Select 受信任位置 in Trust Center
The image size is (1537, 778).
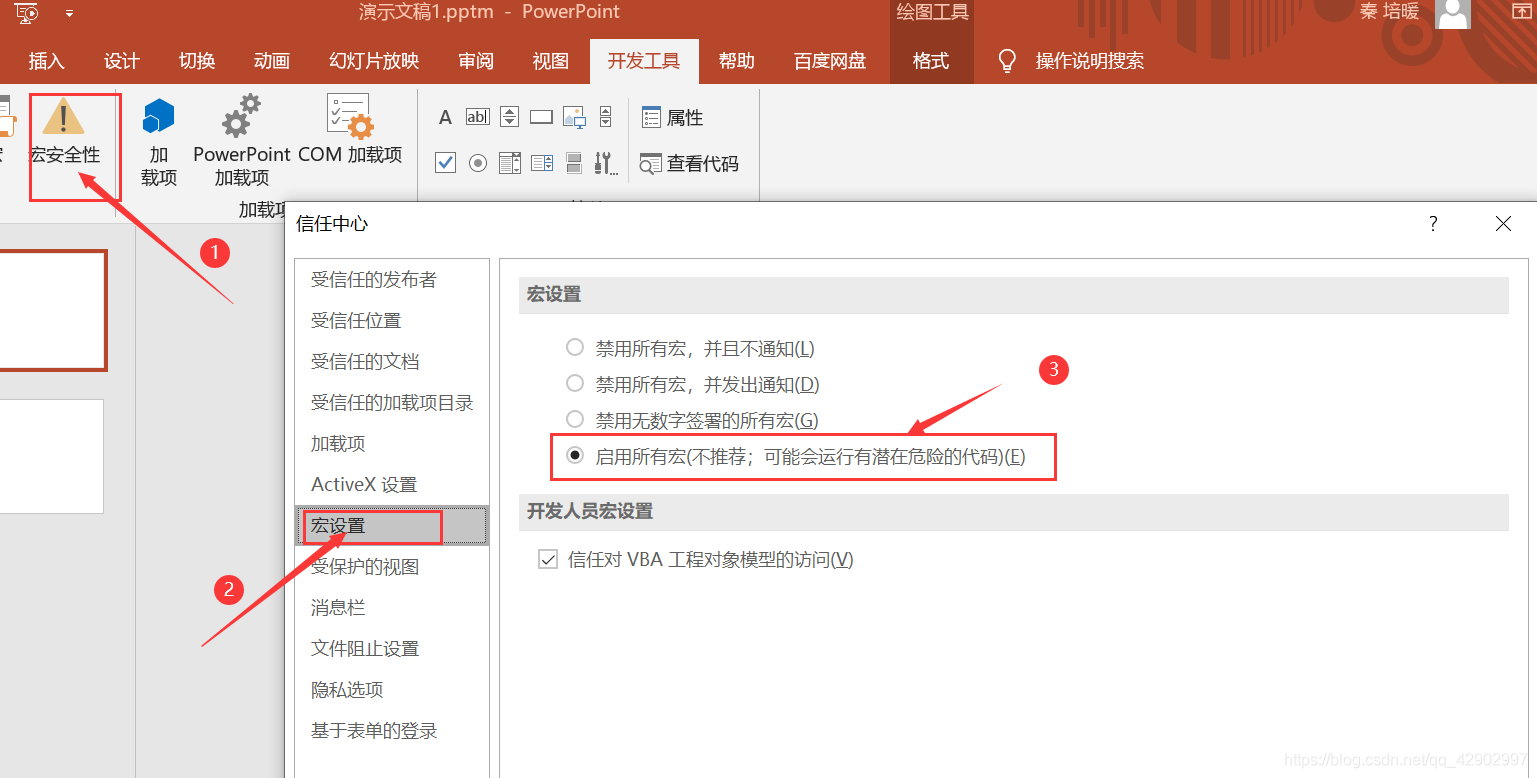point(391,321)
